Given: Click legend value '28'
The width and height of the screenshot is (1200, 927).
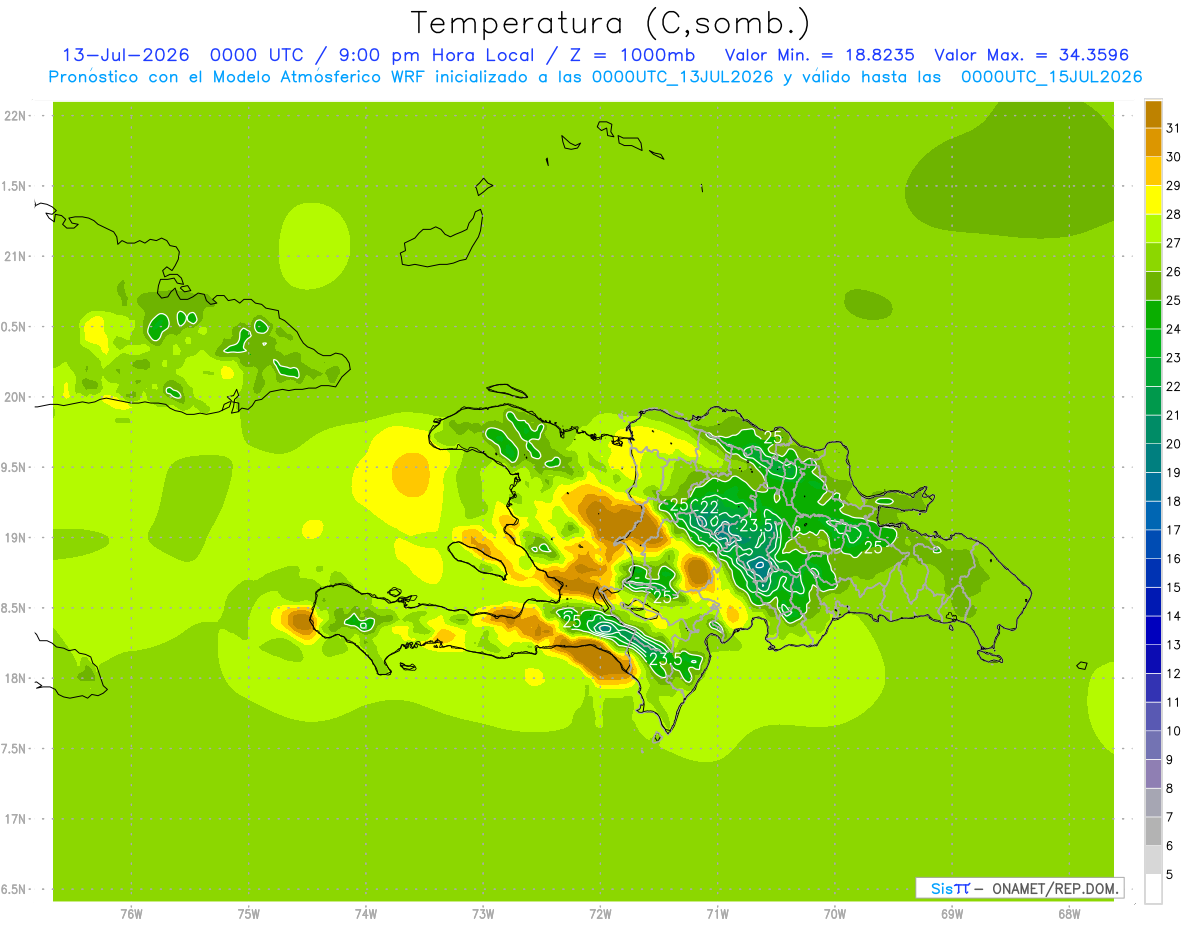Looking at the screenshot, I should [1173, 214].
